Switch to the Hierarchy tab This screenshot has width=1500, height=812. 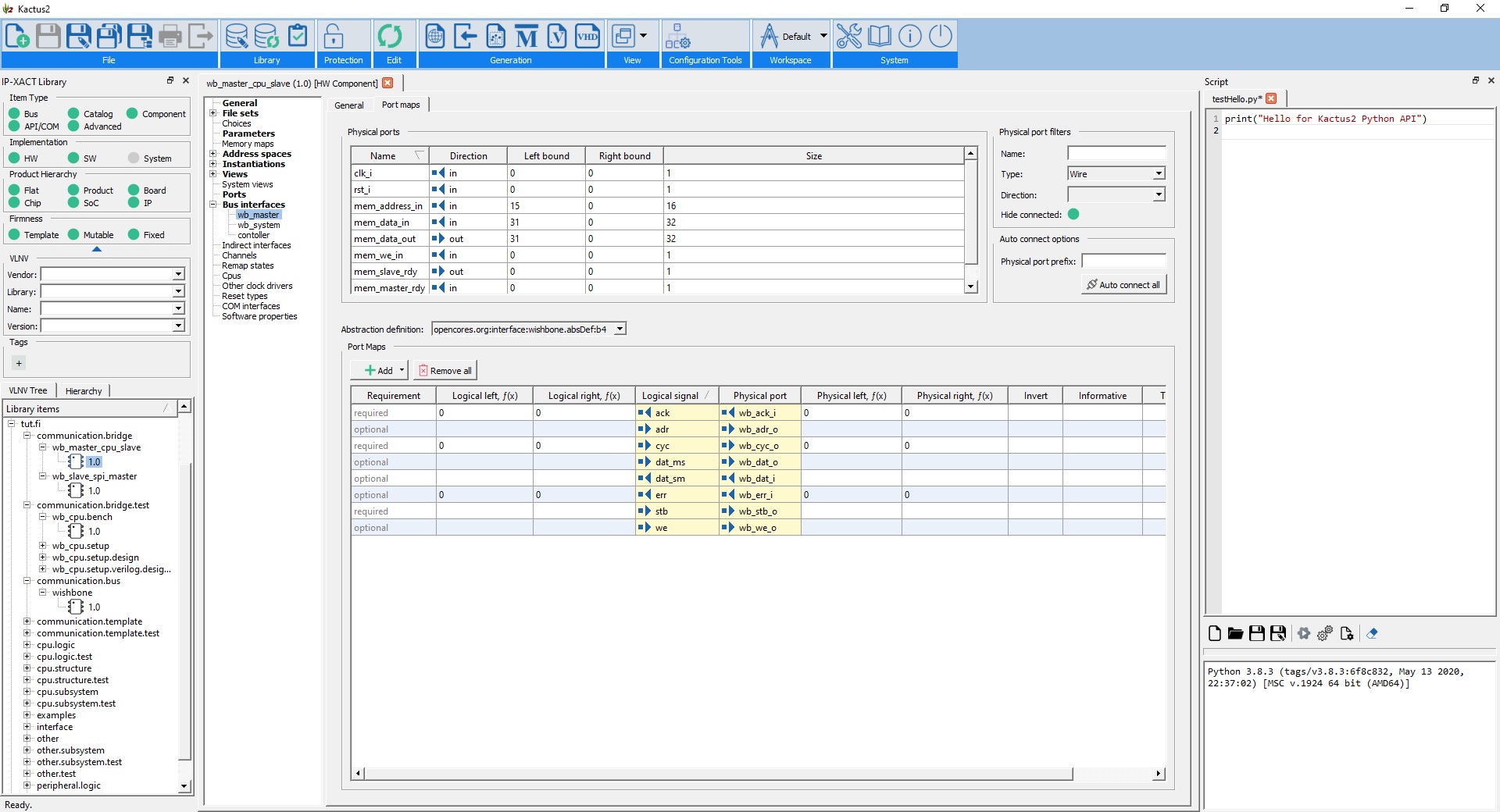click(84, 391)
